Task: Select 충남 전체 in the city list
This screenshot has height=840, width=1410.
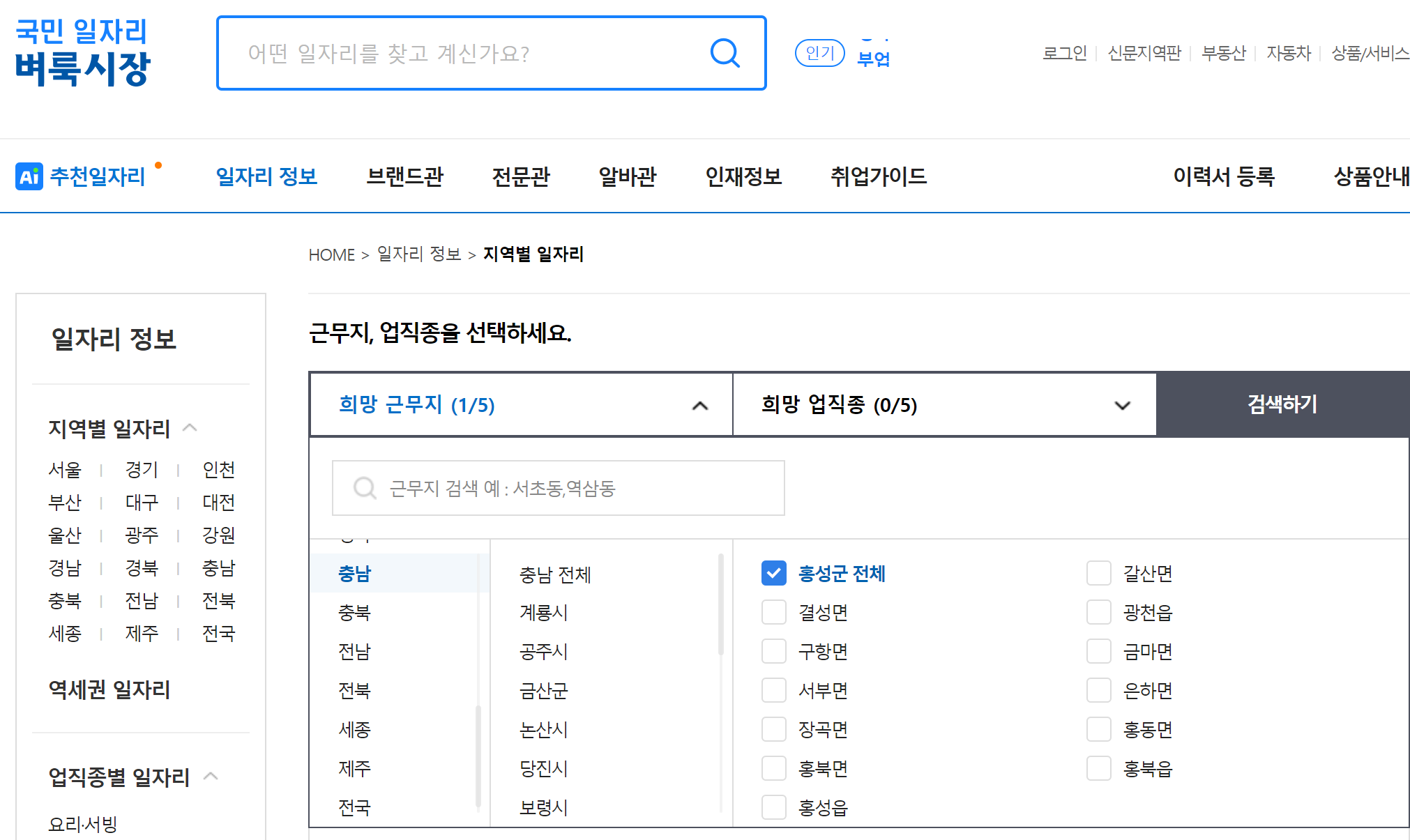Action: tap(555, 574)
